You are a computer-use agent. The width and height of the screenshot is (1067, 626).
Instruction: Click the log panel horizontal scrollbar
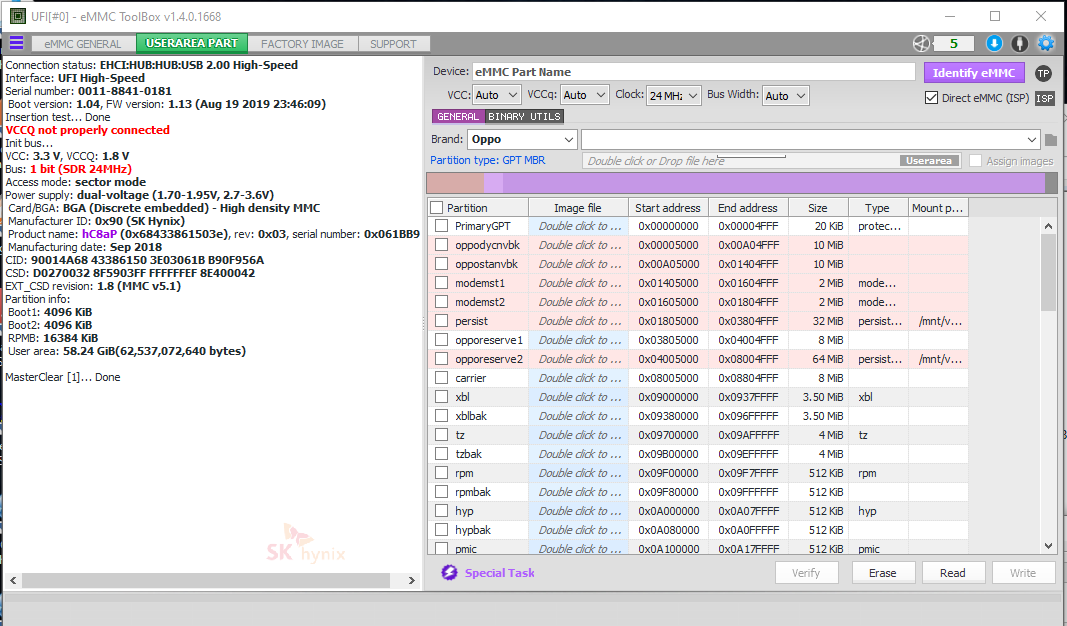pos(206,580)
